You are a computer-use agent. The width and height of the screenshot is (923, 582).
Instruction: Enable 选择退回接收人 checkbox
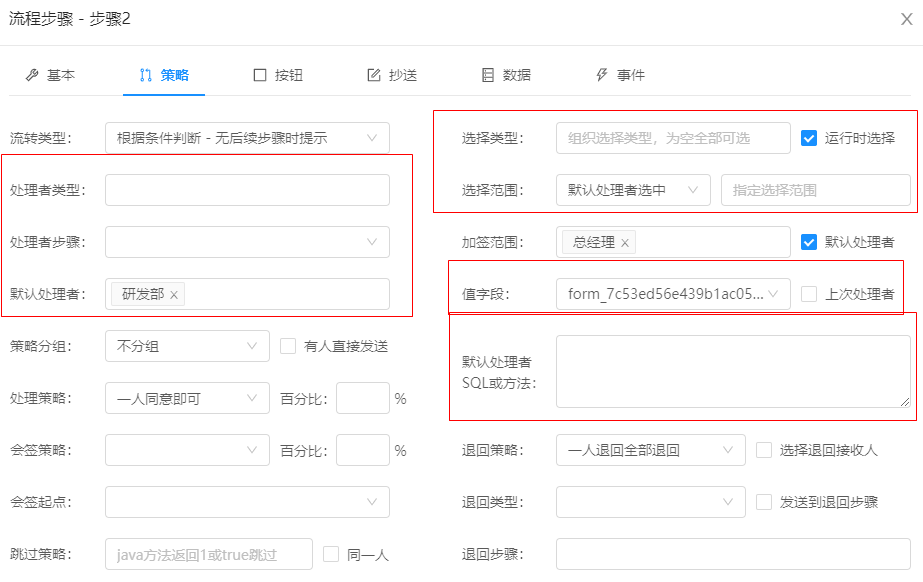point(764,450)
